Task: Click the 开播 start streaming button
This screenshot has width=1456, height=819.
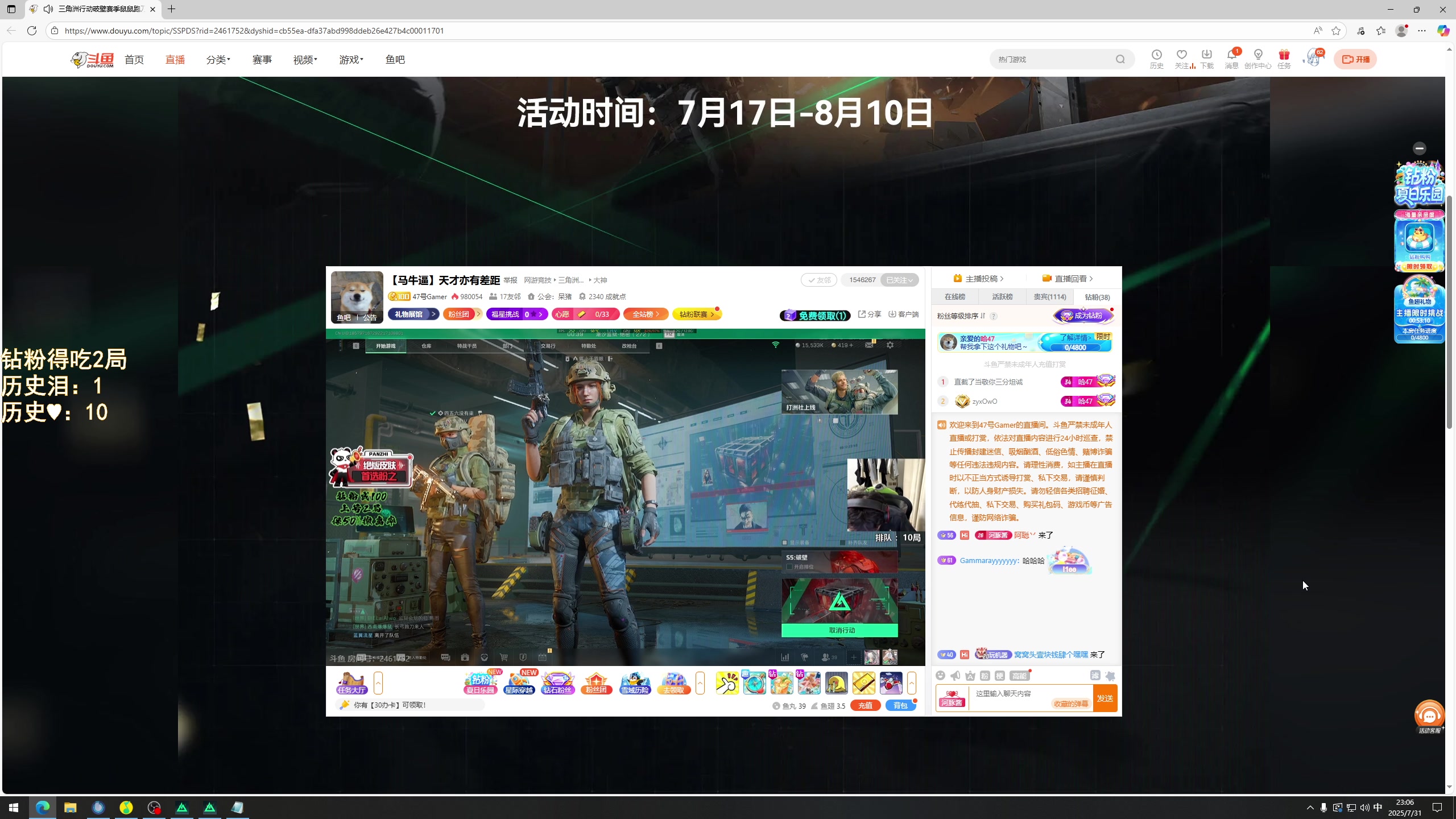Action: (1355, 59)
